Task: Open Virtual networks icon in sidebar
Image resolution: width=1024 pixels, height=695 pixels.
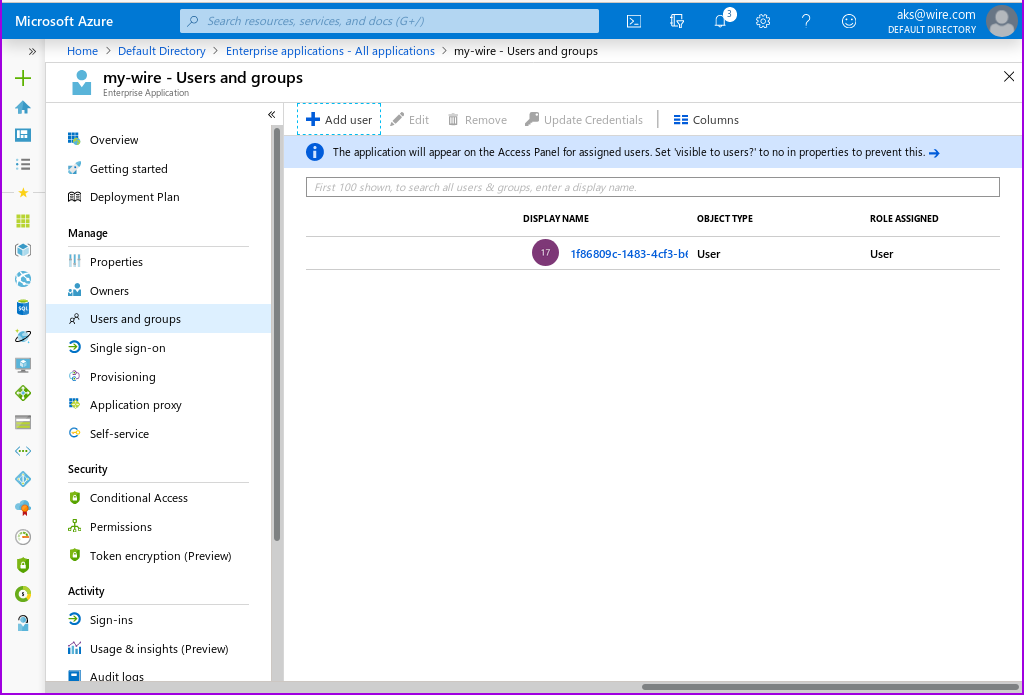Action: pyautogui.click(x=23, y=451)
